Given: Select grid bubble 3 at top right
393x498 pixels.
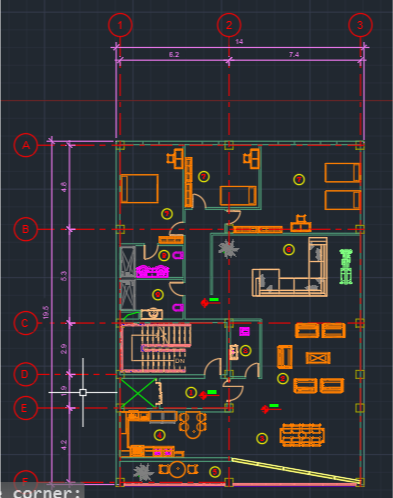Looking at the screenshot, I should click(x=360, y=25).
